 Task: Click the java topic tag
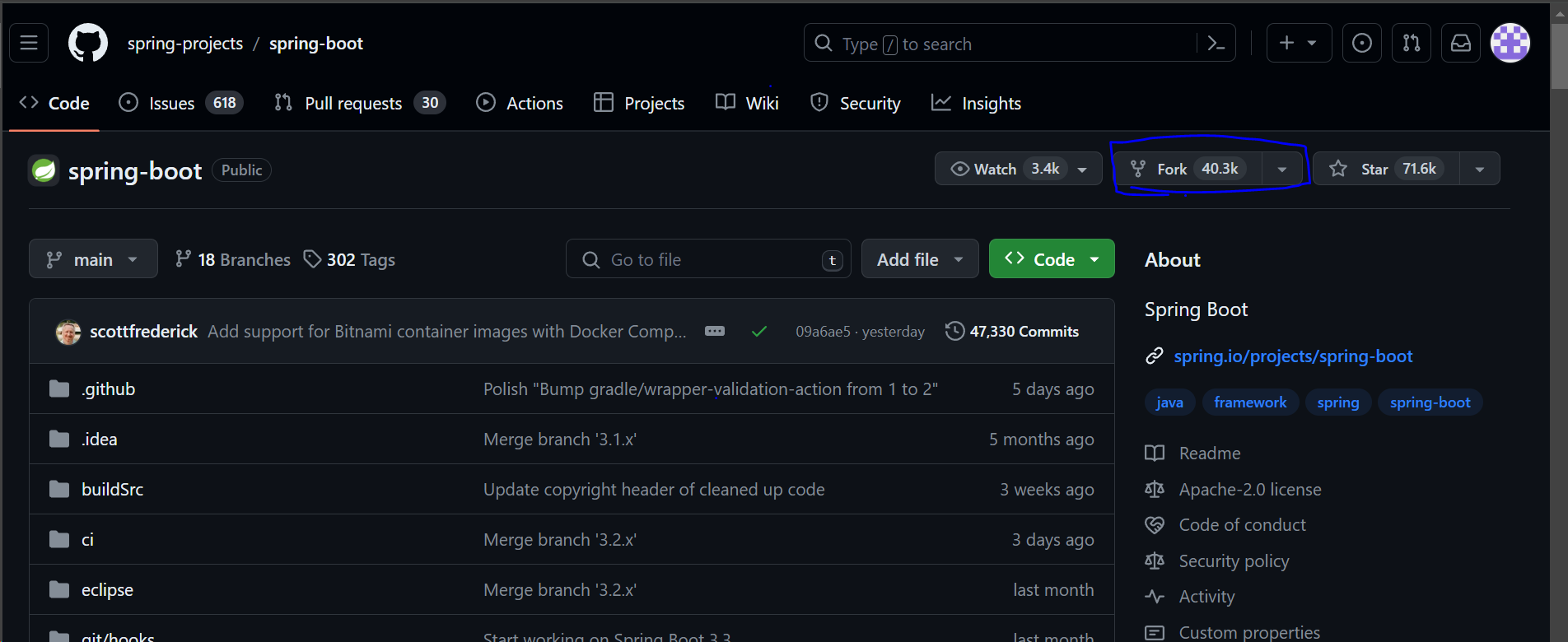point(1169,402)
